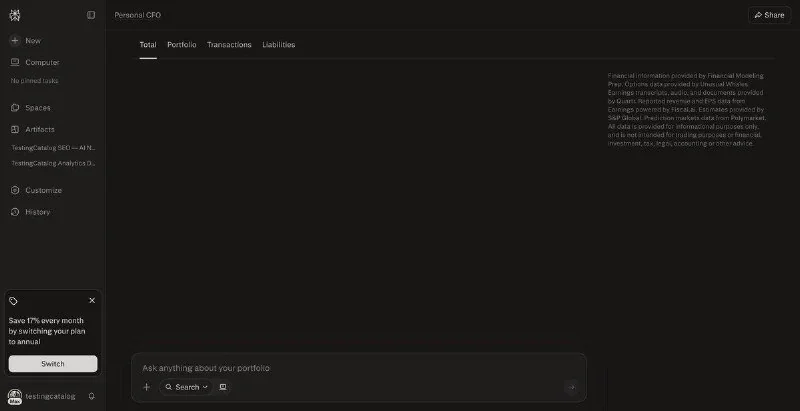The image size is (800, 411).
Task: Click the Share button
Action: (769, 15)
